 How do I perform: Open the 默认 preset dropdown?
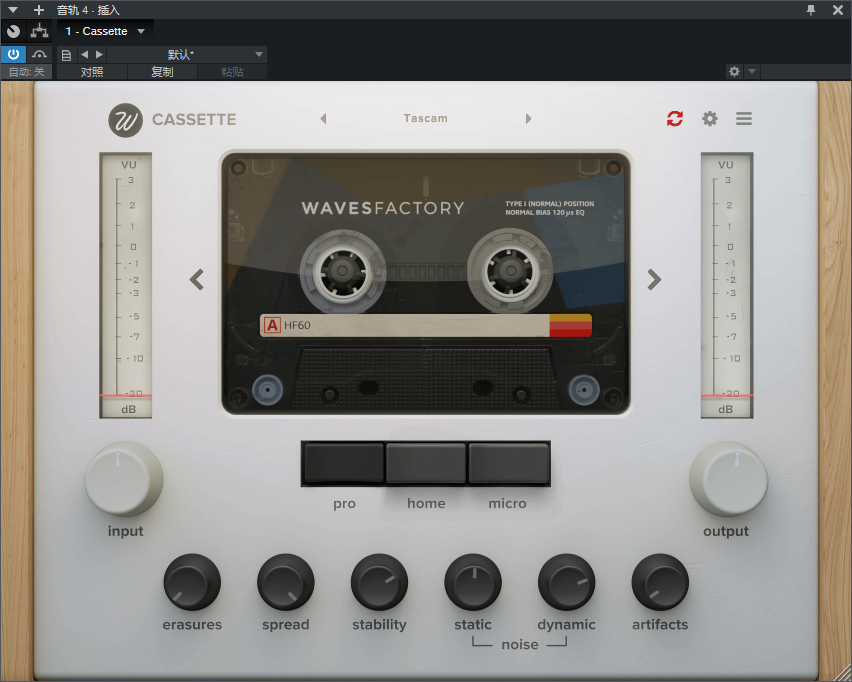click(187, 54)
